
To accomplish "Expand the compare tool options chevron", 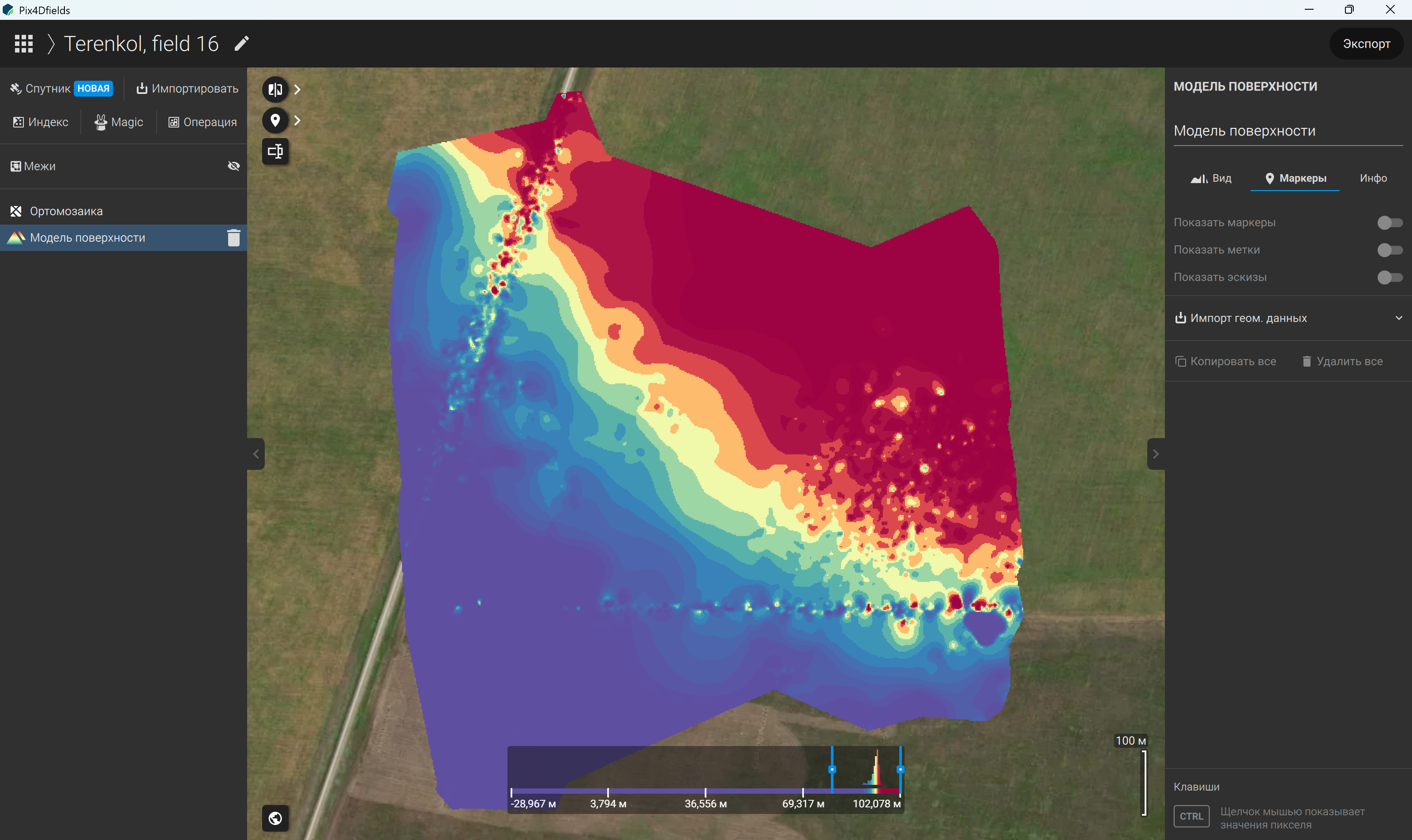I will coord(297,90).
